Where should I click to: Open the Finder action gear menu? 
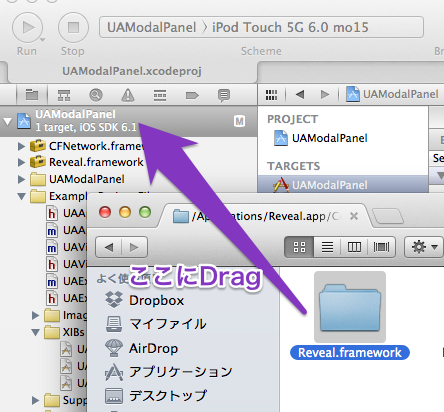tap(424, 247)
